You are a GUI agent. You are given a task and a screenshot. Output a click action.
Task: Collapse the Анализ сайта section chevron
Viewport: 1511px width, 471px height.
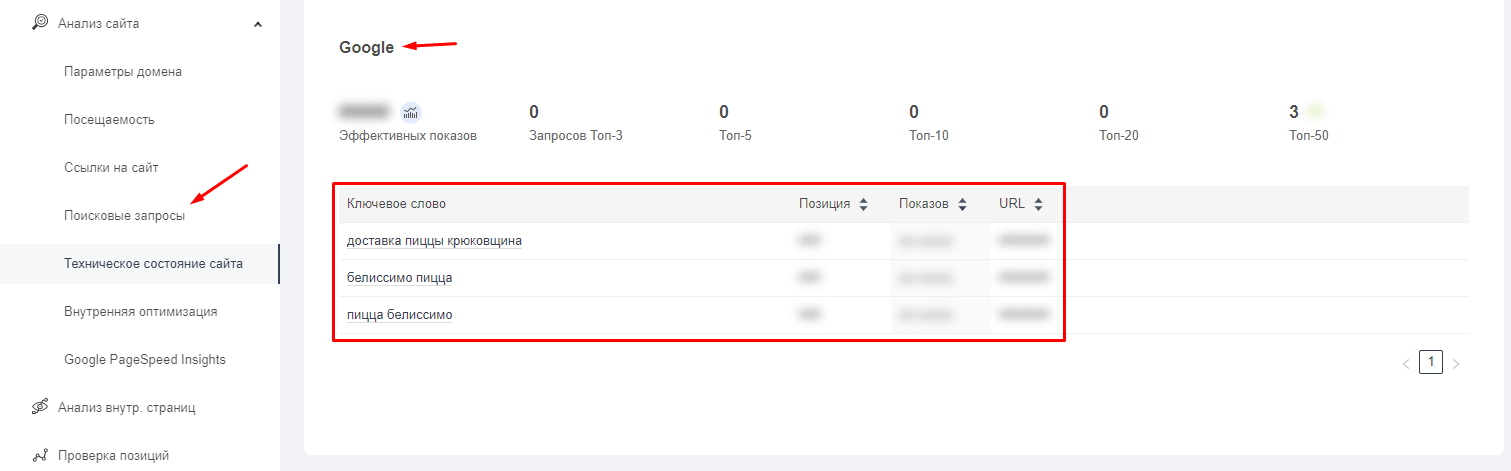pyautogui.click(x=258, y=24)
